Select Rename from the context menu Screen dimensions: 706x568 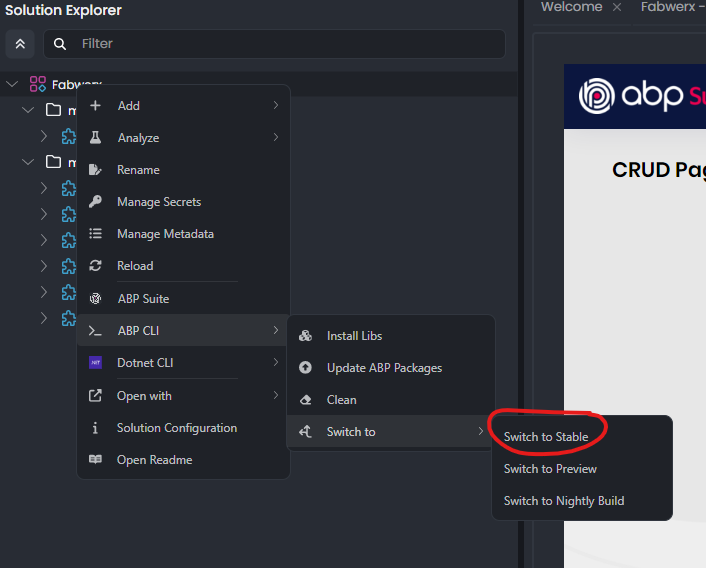[138, 170]
